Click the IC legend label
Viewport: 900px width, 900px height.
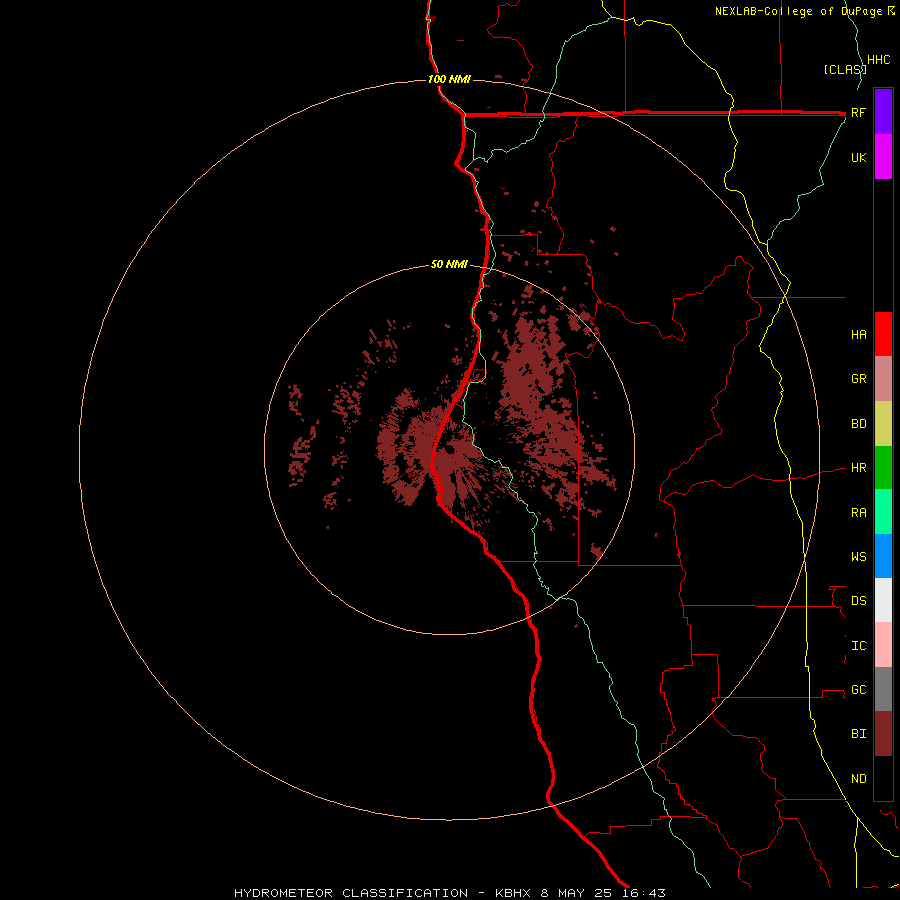(859, 646)
